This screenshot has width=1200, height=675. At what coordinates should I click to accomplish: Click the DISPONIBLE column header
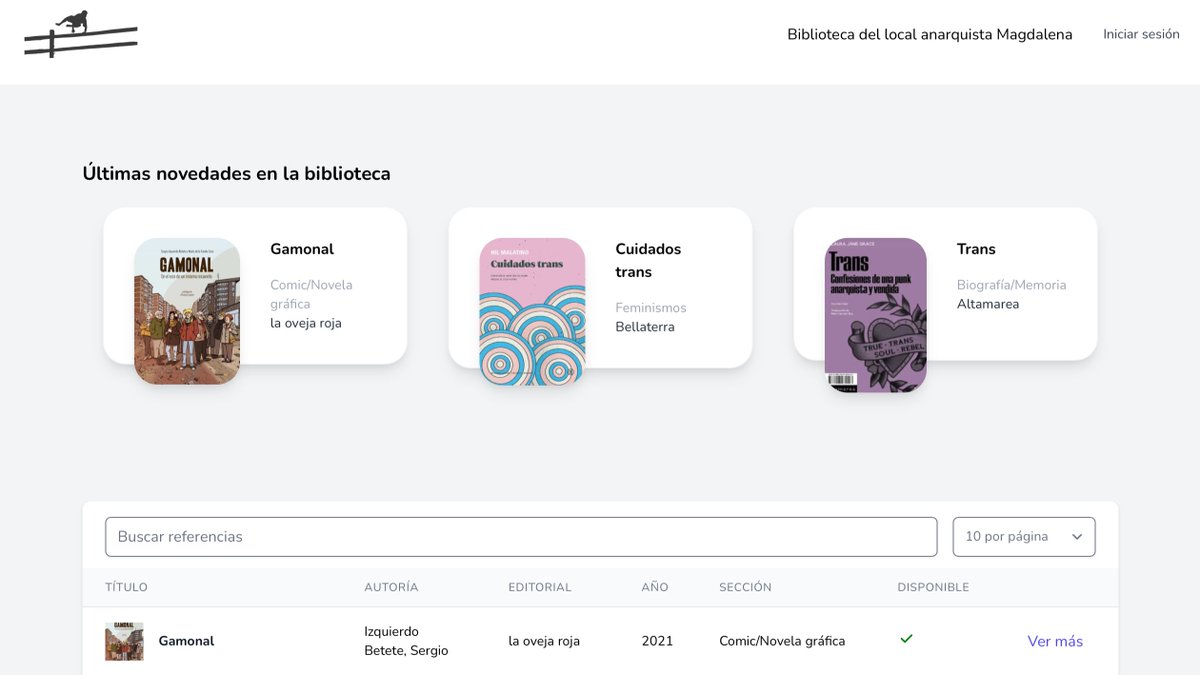coord(933,587)
